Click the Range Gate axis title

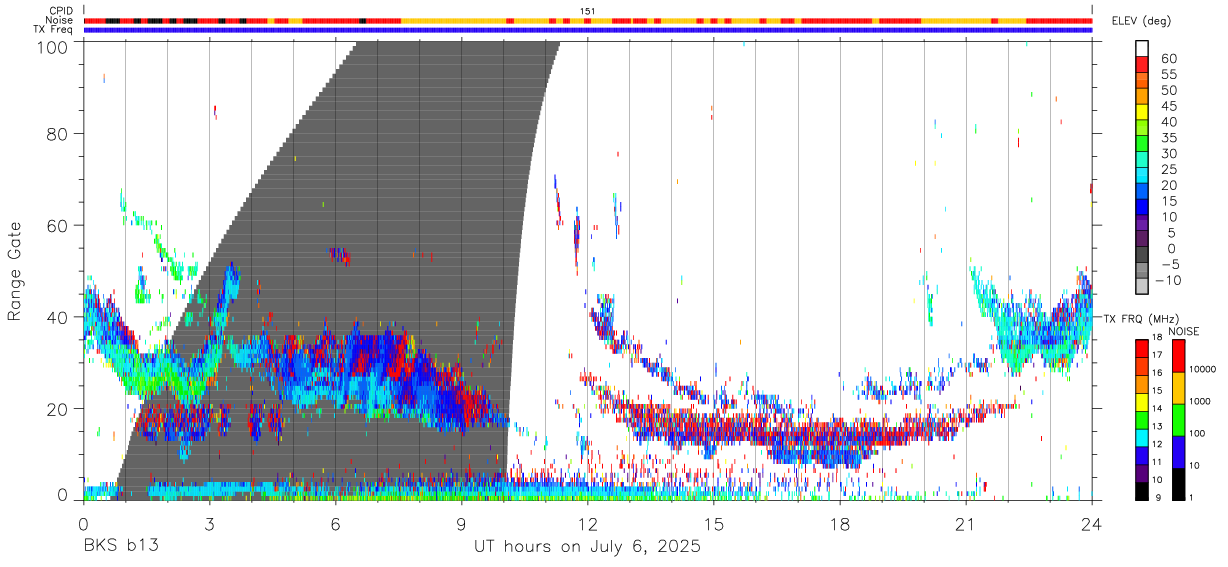point(15,270)
